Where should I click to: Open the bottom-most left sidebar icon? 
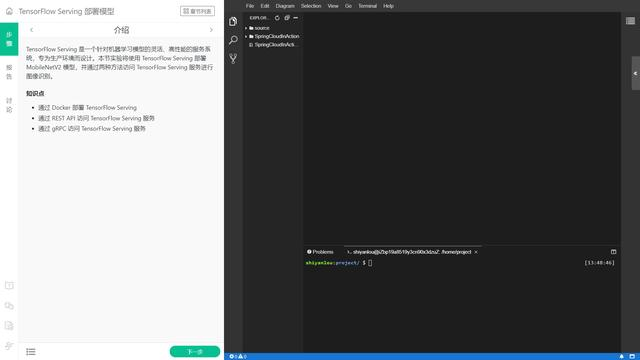9,346
